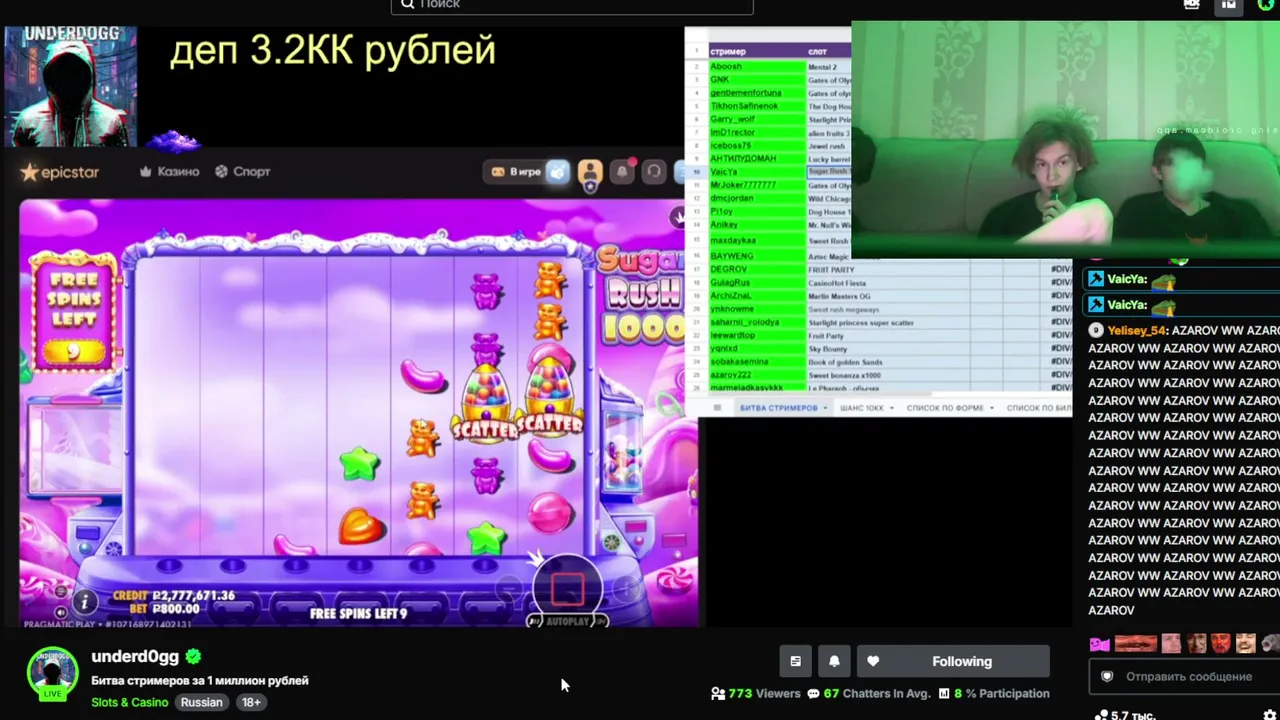
Task: Open the Slots & Casino category link
Action: tap(130, 702)
